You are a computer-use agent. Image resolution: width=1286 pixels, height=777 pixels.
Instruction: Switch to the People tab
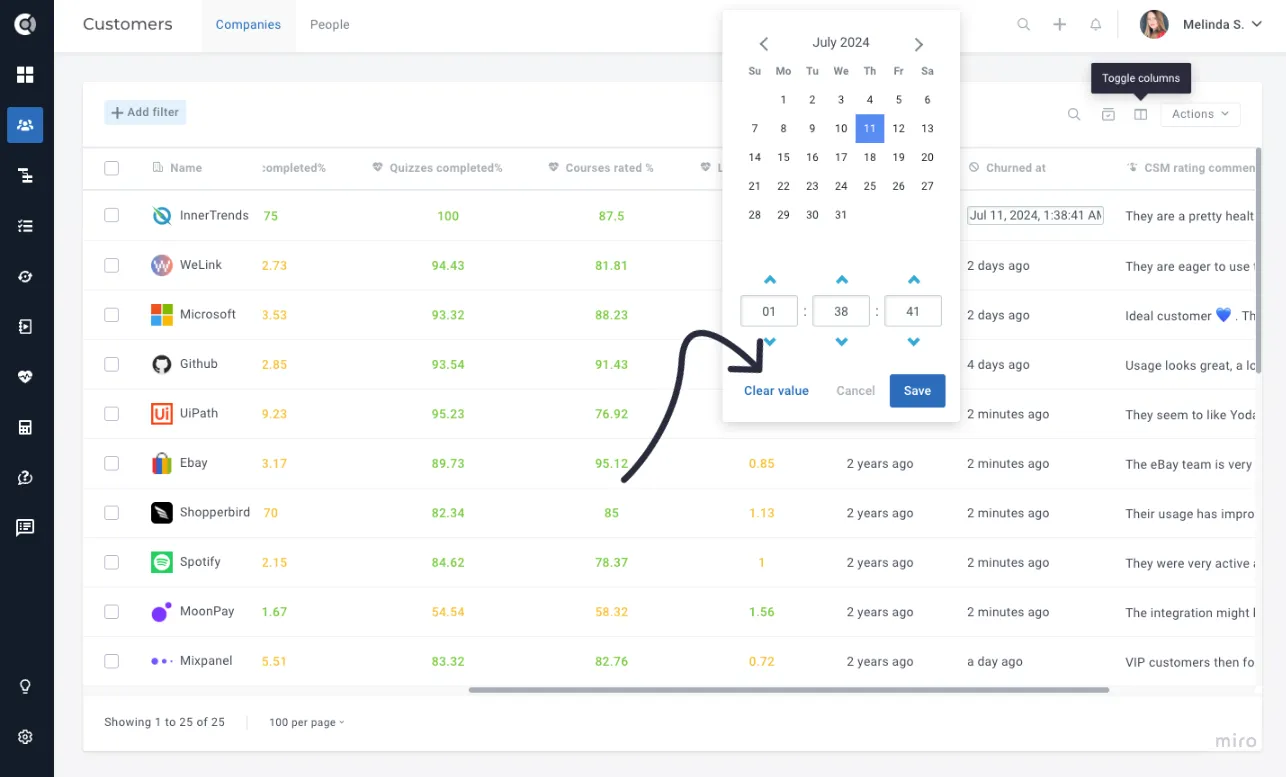pos(330,25)
